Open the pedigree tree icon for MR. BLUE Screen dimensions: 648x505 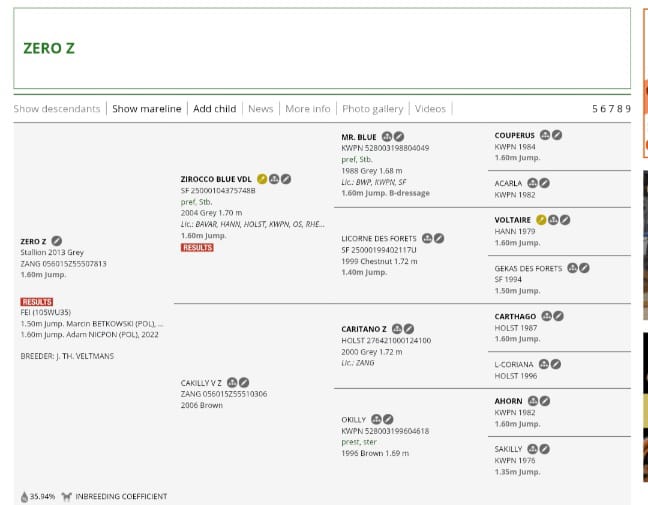pos(387,136)
